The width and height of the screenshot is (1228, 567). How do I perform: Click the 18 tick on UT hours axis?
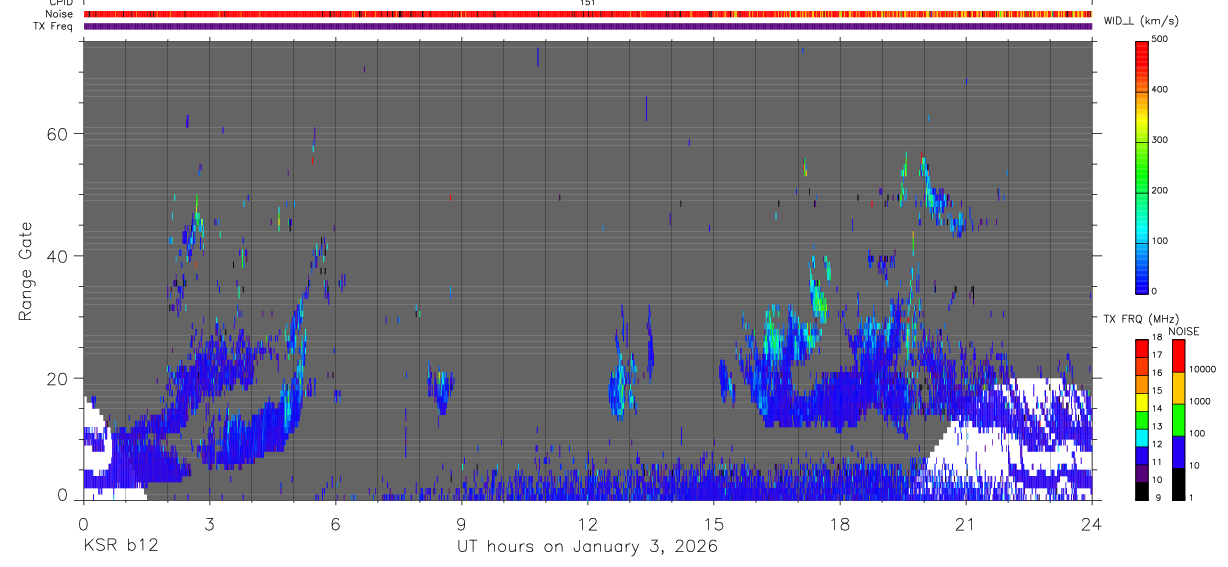(x=839, y=524)
